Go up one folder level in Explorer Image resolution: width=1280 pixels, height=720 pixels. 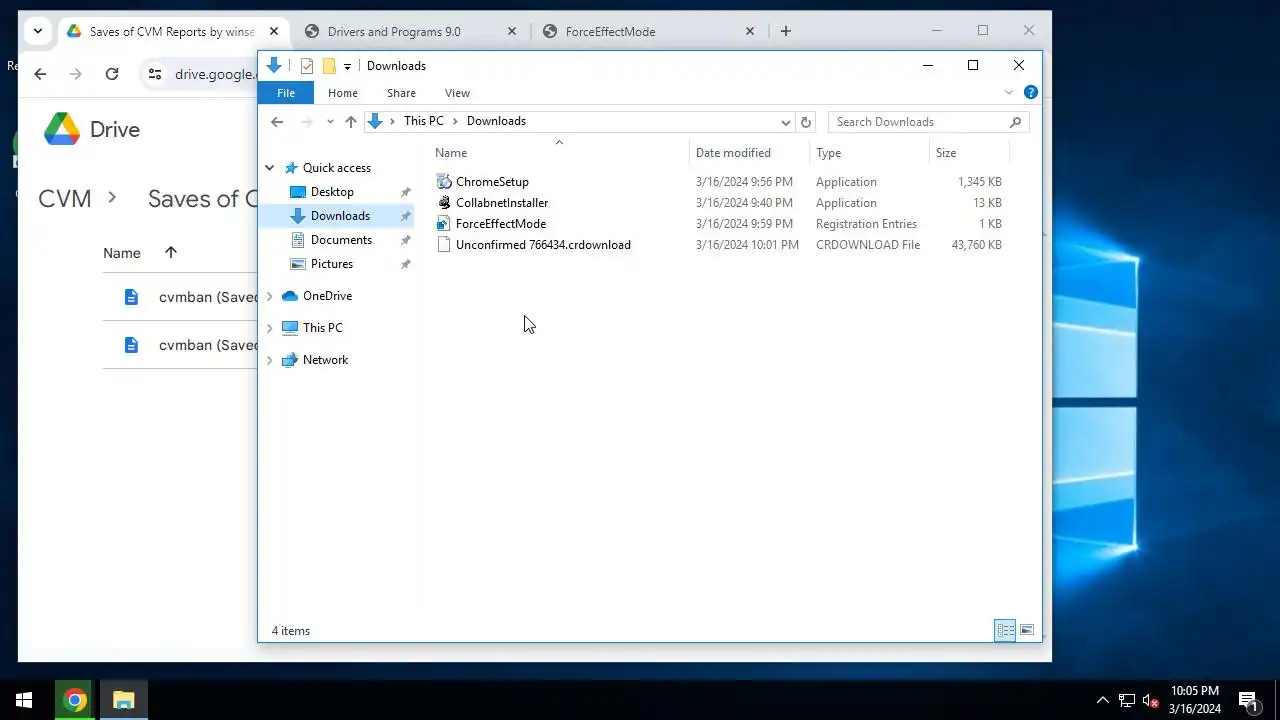351,122
